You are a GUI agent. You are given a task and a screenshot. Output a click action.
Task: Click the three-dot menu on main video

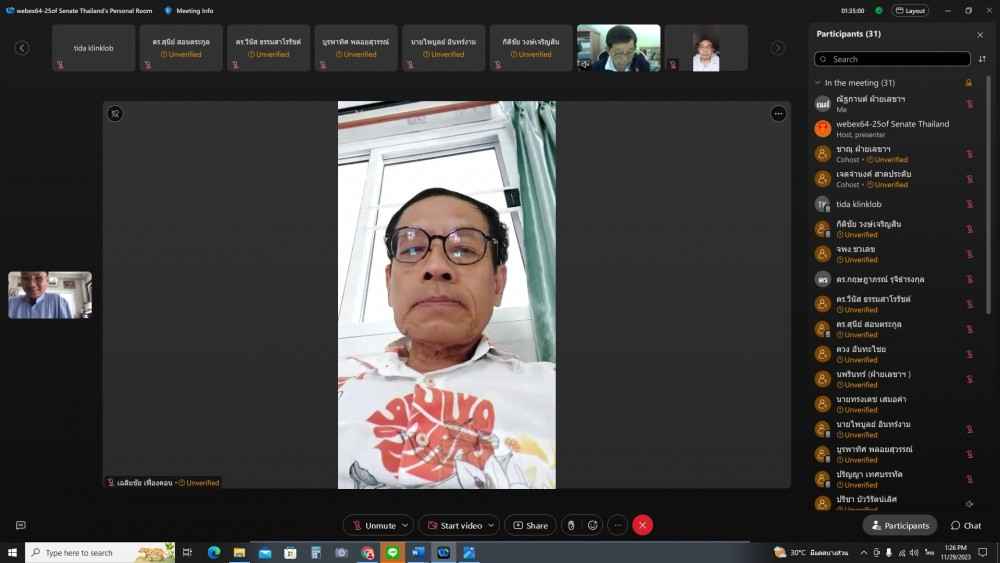click(778, 114)
